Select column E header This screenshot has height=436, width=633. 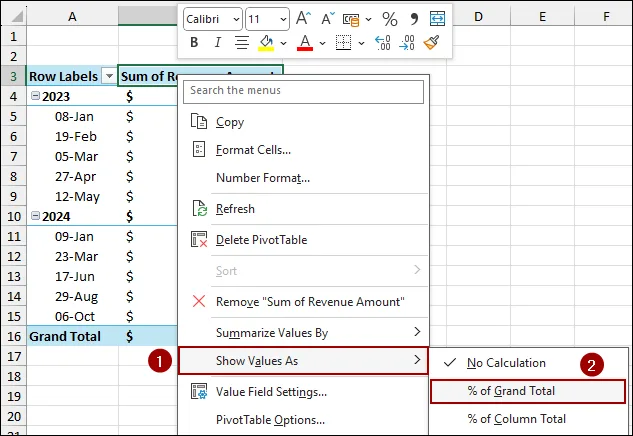pos(542,17)
